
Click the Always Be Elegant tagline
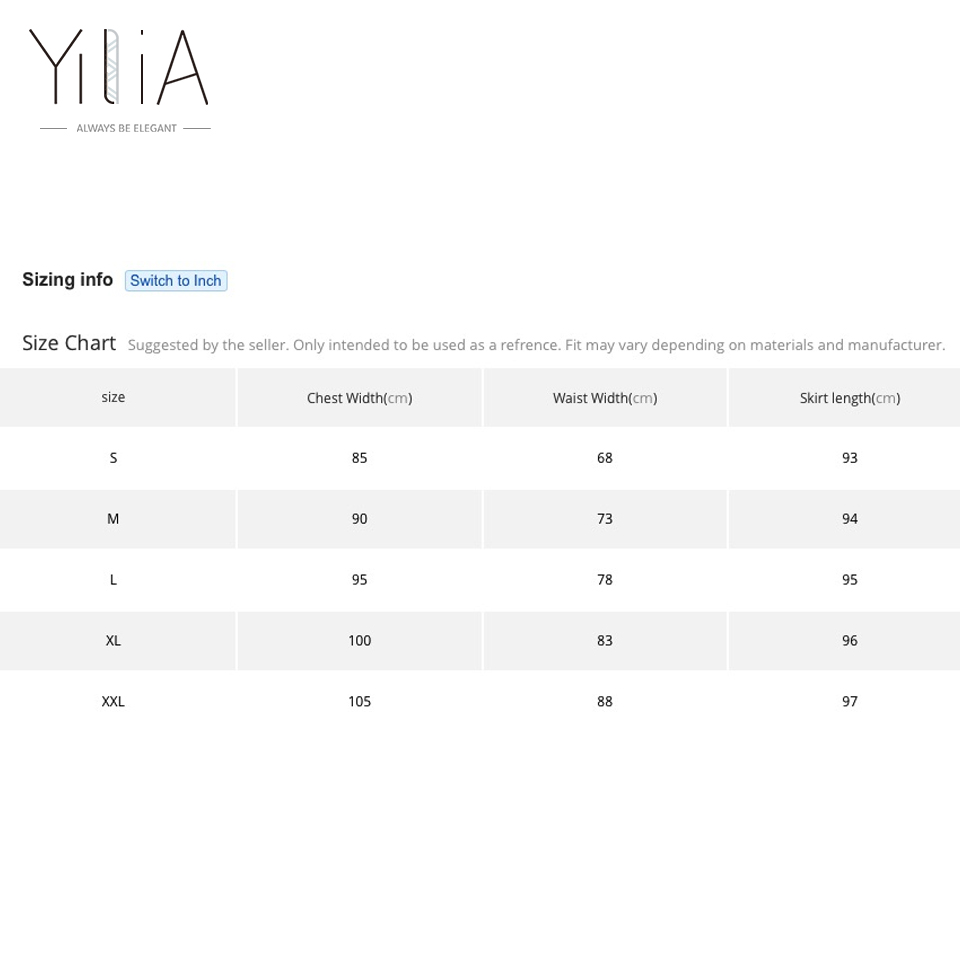[x=126, y=128]
